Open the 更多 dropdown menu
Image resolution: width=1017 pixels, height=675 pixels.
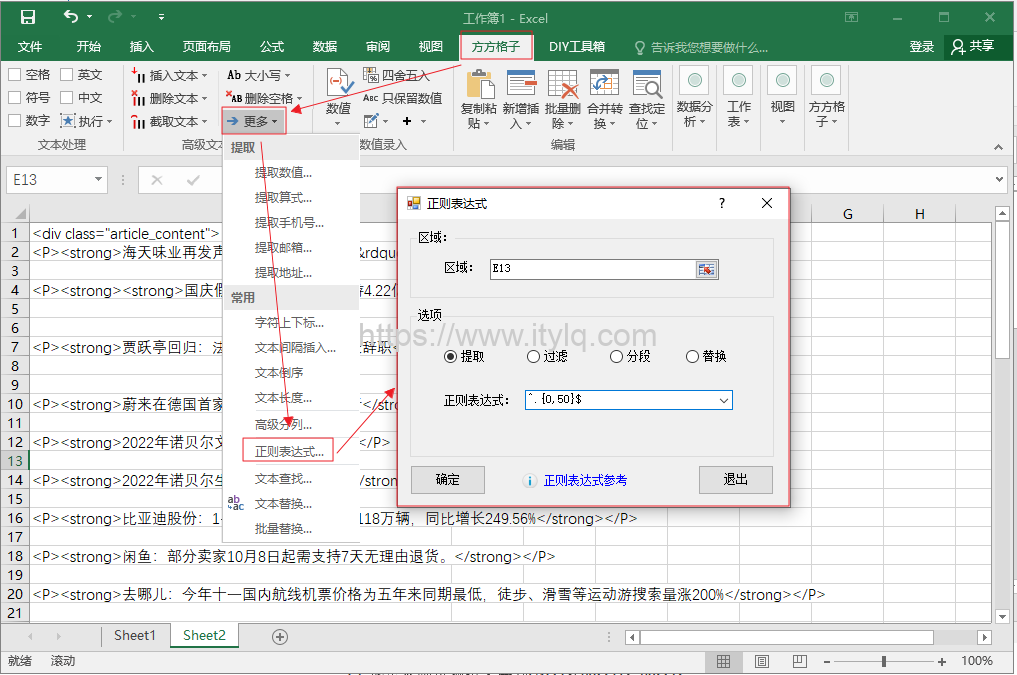253,120
